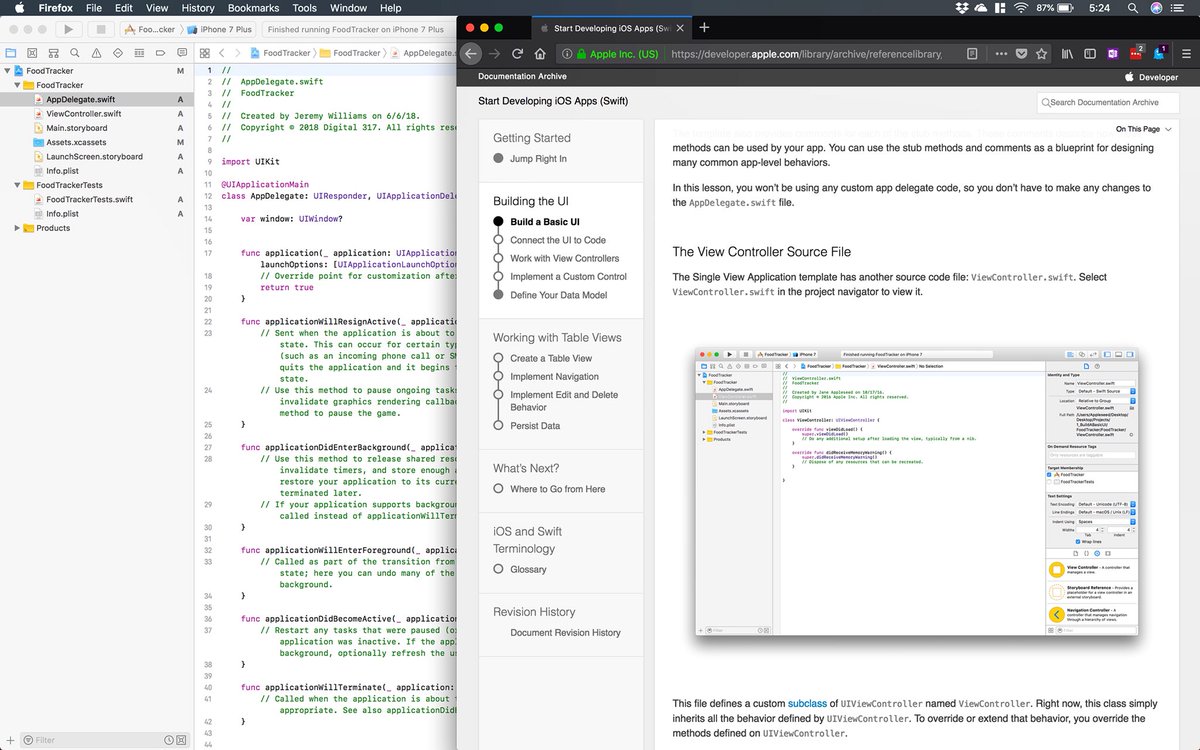1200x750 pixels.
Task: Go forward in Xcode editor history
Action: [x=236, y=52]
